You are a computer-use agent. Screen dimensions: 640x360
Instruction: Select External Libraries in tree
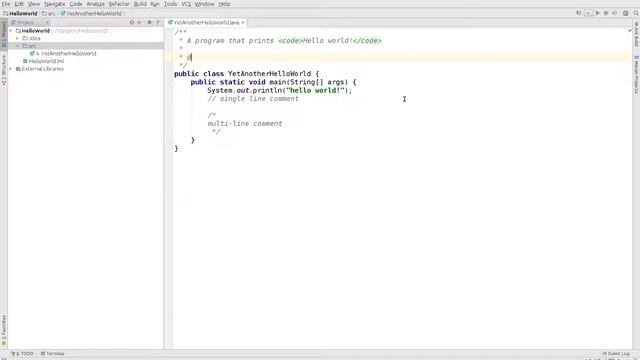tap(40, 69)
